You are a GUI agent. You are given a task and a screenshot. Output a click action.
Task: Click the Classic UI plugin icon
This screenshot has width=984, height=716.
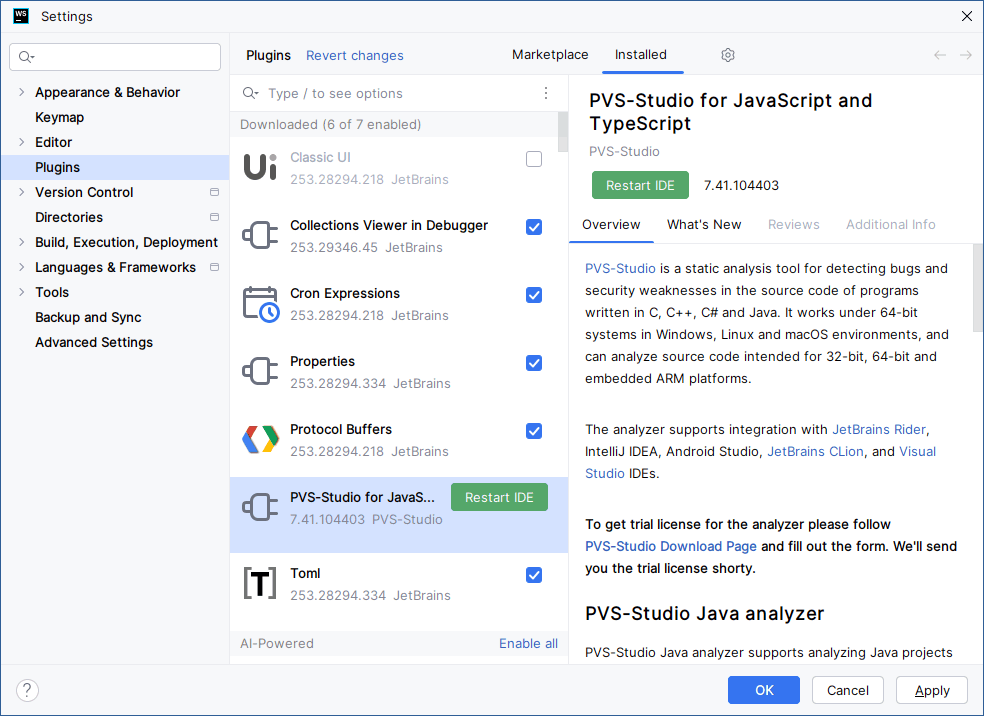pos(260,164)
